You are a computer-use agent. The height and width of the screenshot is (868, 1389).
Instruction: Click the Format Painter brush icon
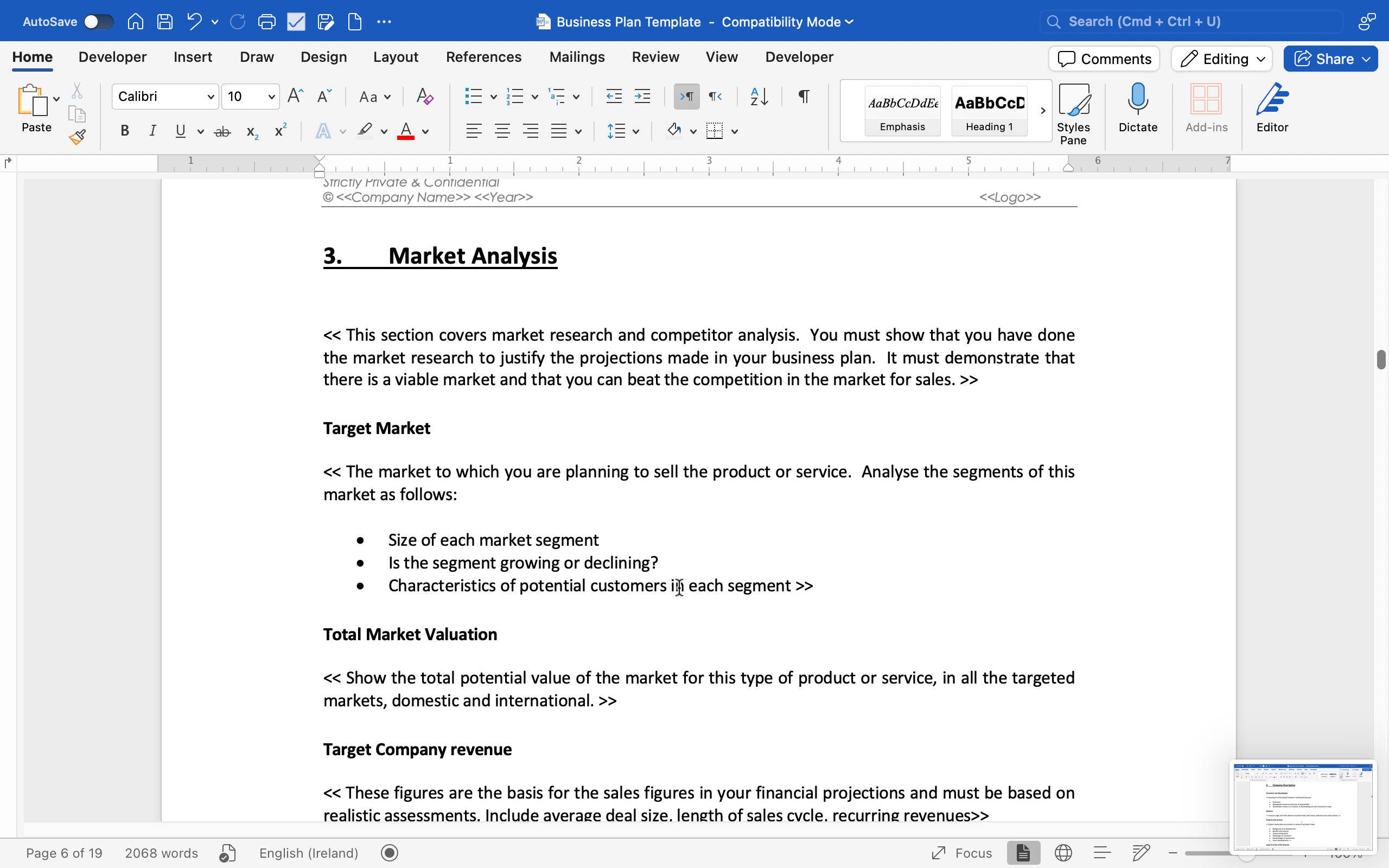[77, 137]
